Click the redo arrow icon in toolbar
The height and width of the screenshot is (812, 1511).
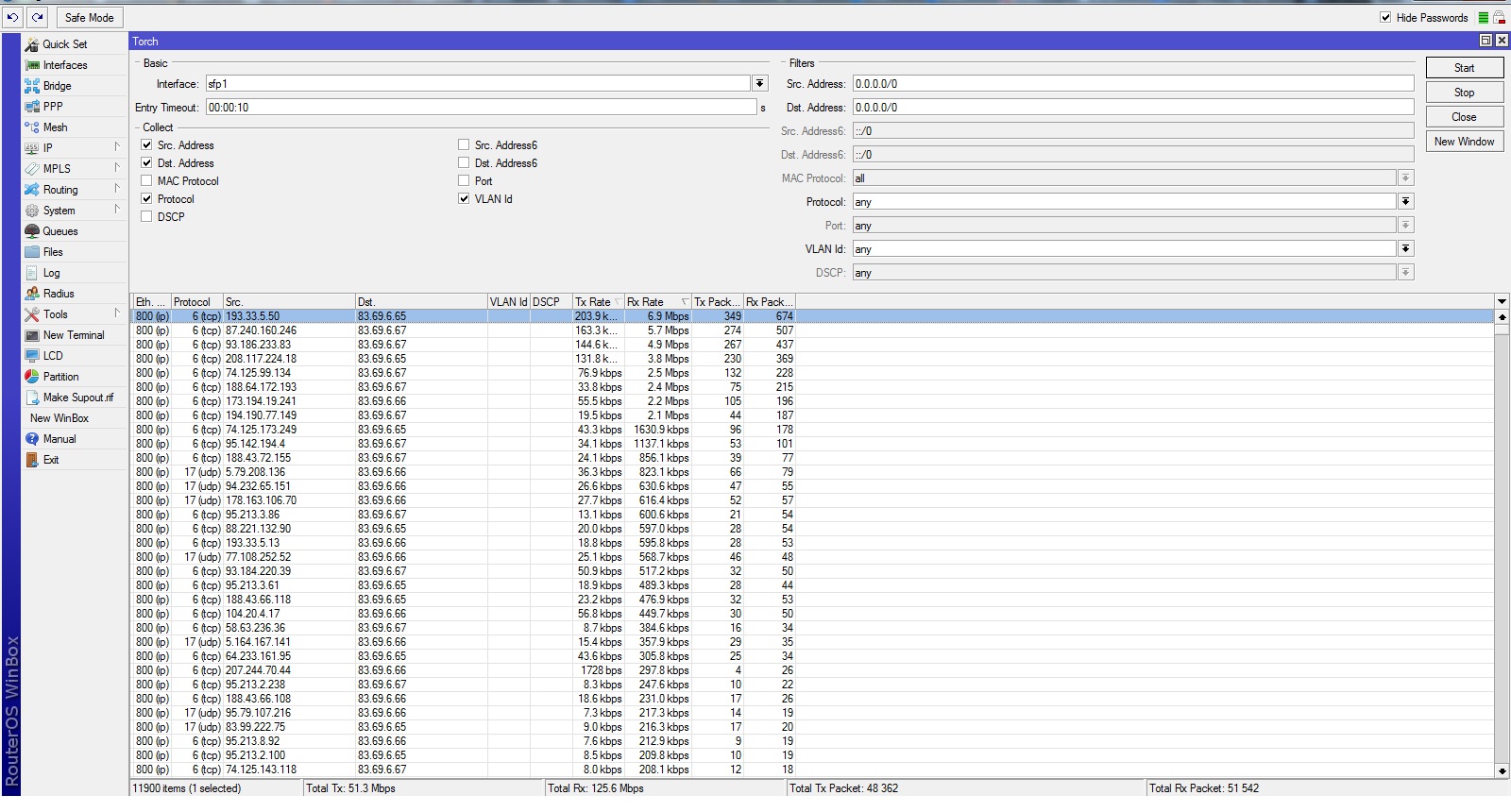coord(38,17)
